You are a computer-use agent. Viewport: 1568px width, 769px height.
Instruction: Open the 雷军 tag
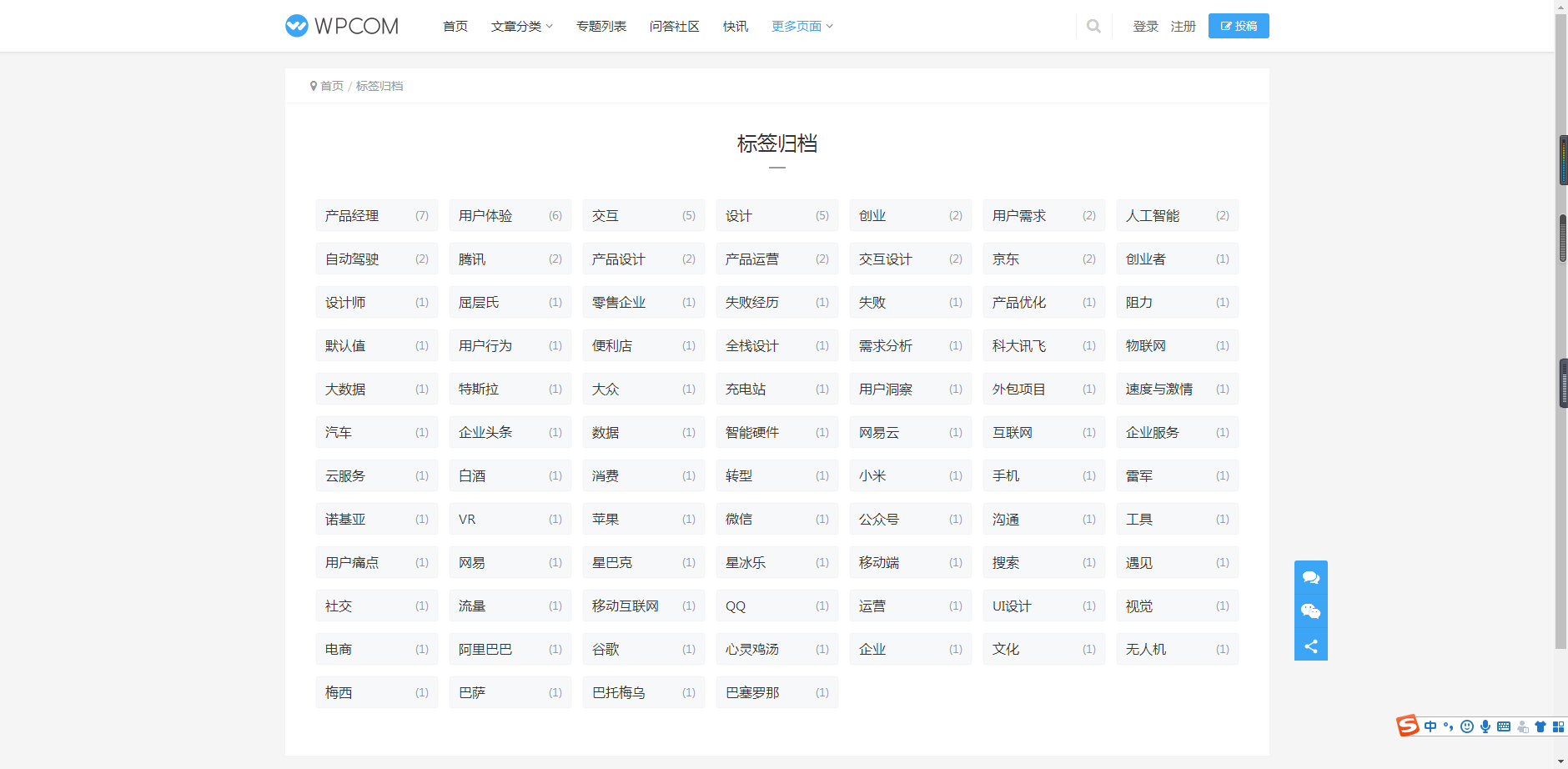1178,475
